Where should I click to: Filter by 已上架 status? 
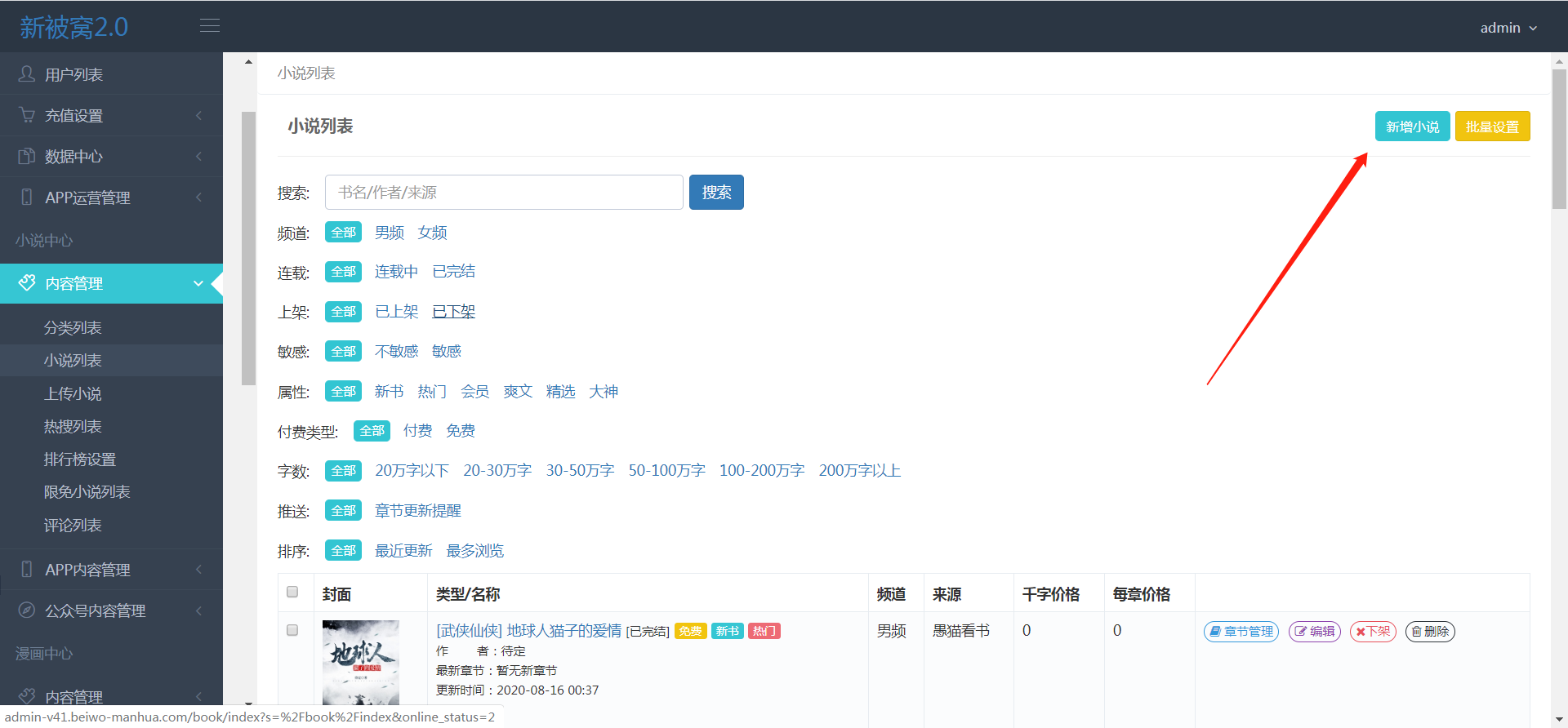click(x=396, y=312)
